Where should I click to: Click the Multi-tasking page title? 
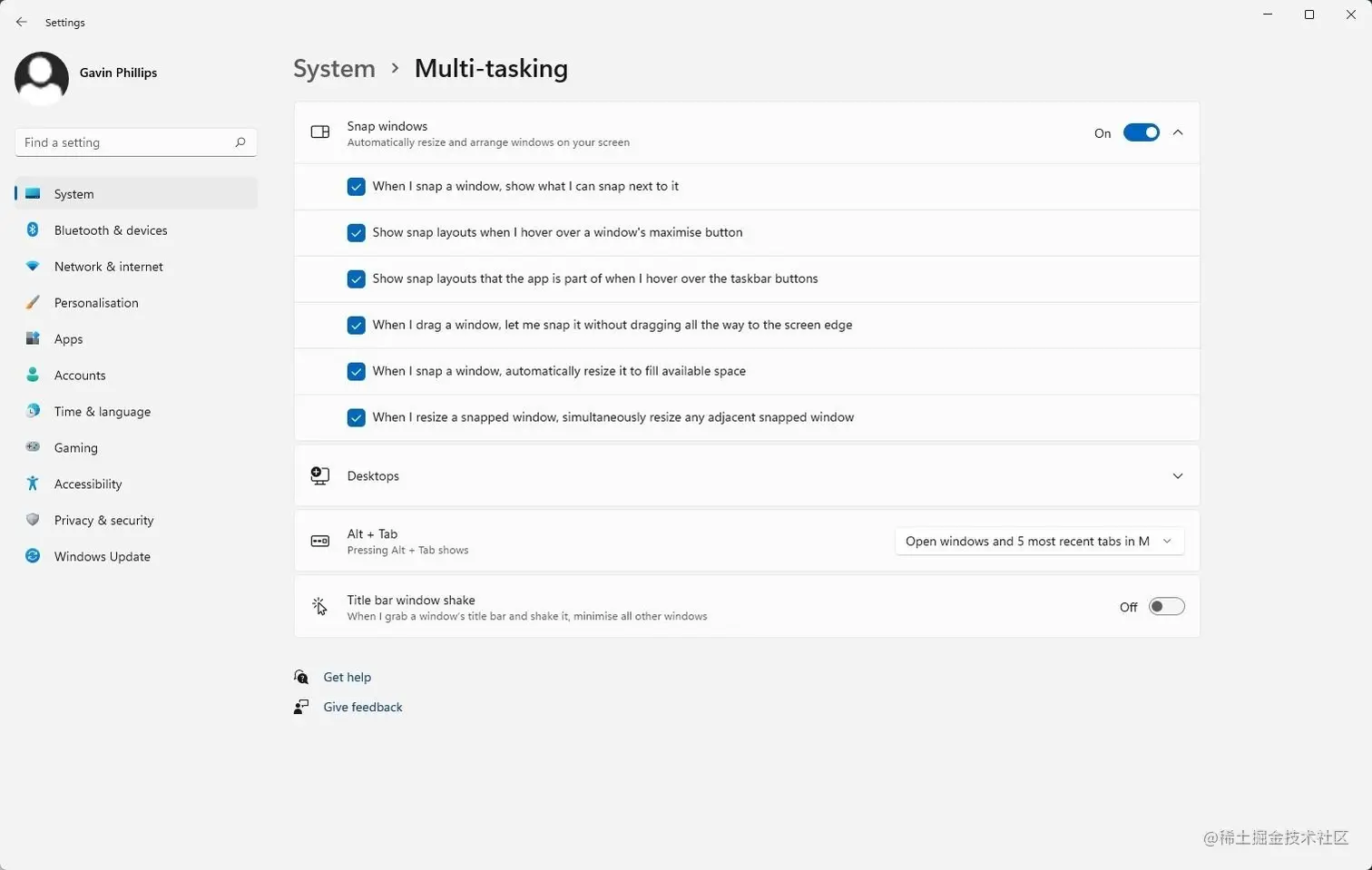(x=491, y=68)
